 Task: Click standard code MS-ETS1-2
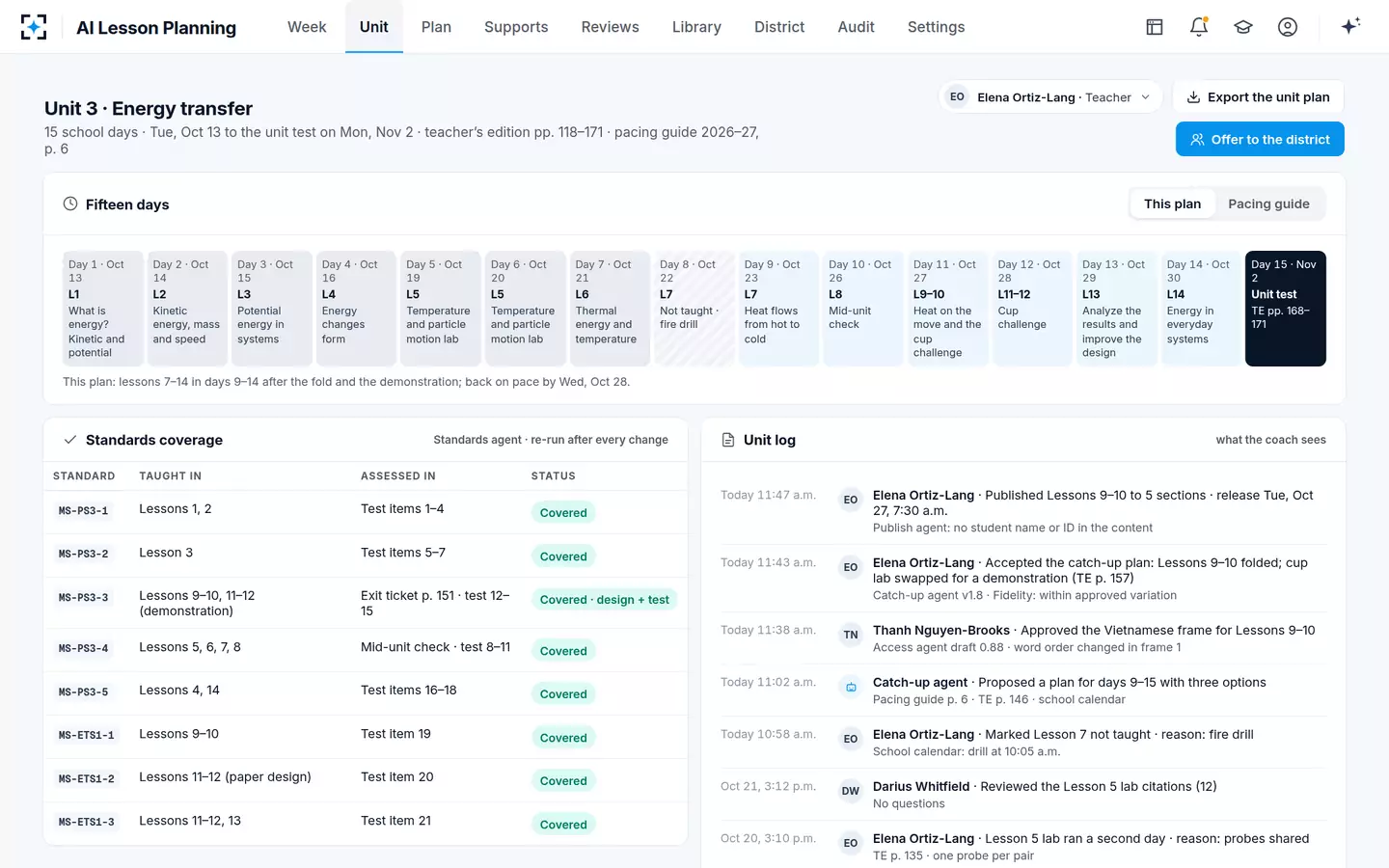pyautogui.click(x=86, y=778)
